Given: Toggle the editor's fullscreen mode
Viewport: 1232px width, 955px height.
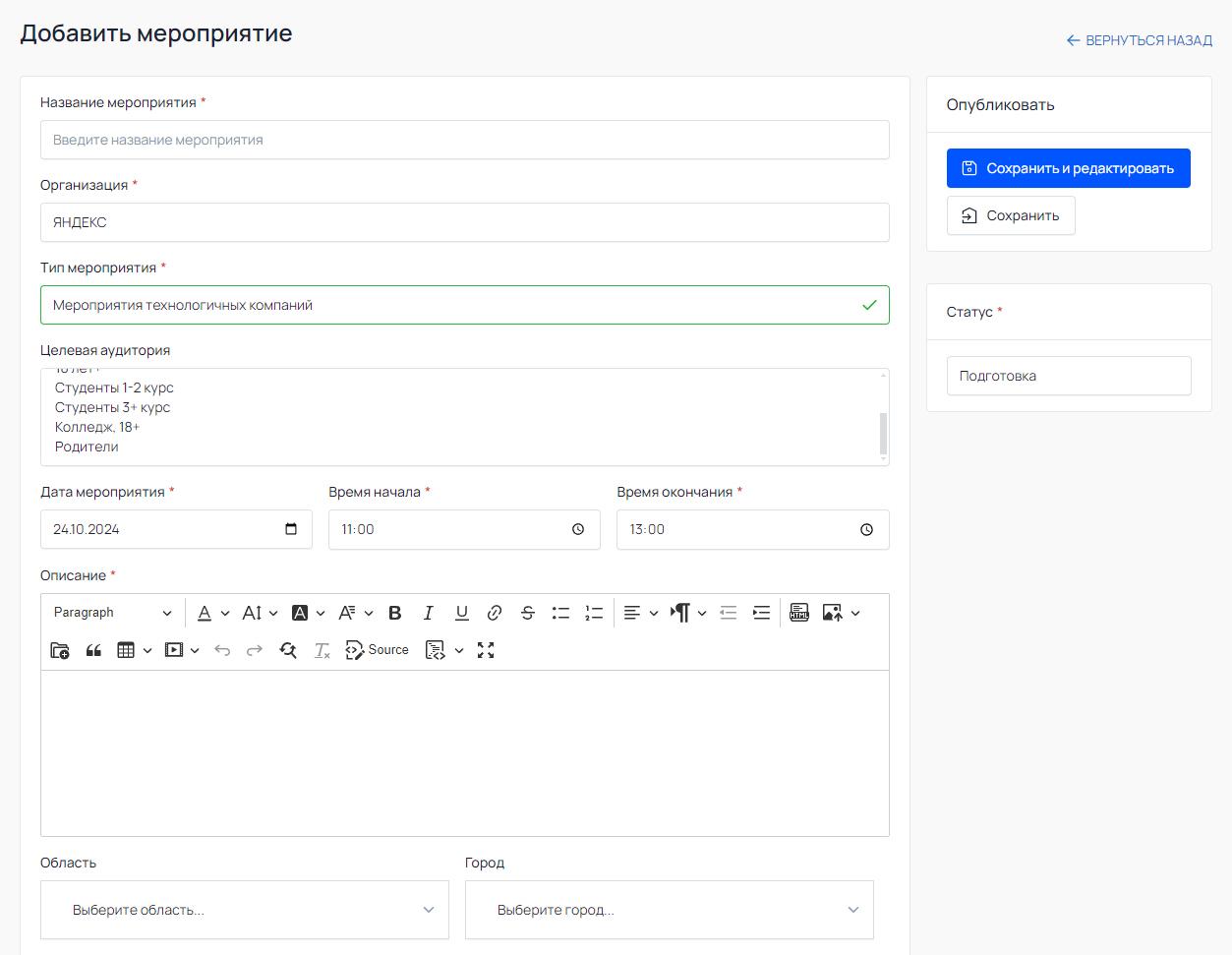Looking at the screenshot, I should point(486,650).
